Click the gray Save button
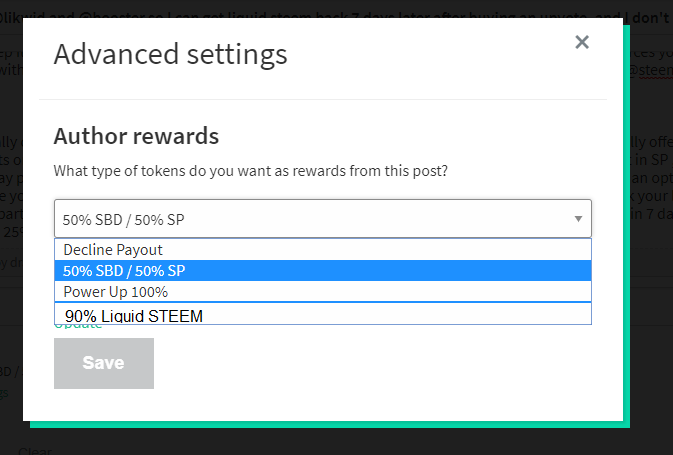The image size is (673, 455). pyautogui.click(x=104, y=363)
